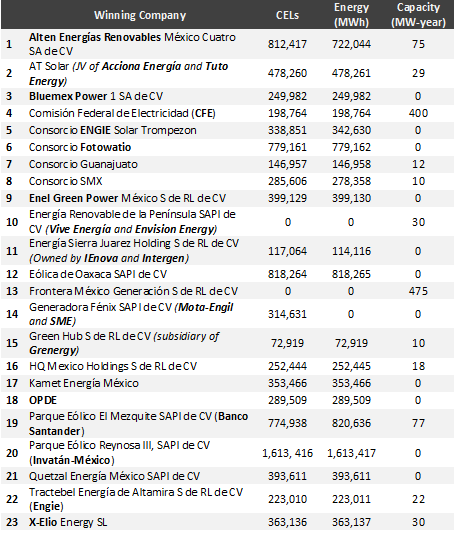Select Eólica de Oaxaca energy value 818,265
This screenshot has height=534, width=457.
[x=351, y=274]
